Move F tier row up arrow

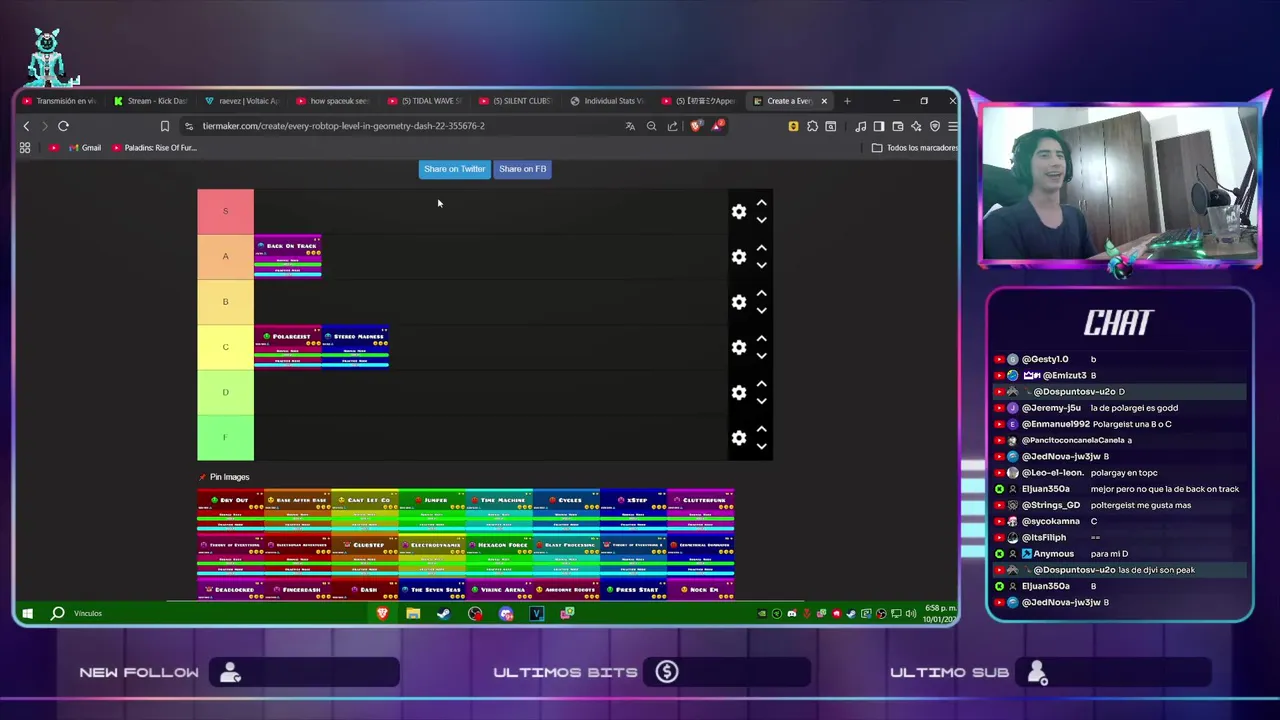(x=761, y=429)
